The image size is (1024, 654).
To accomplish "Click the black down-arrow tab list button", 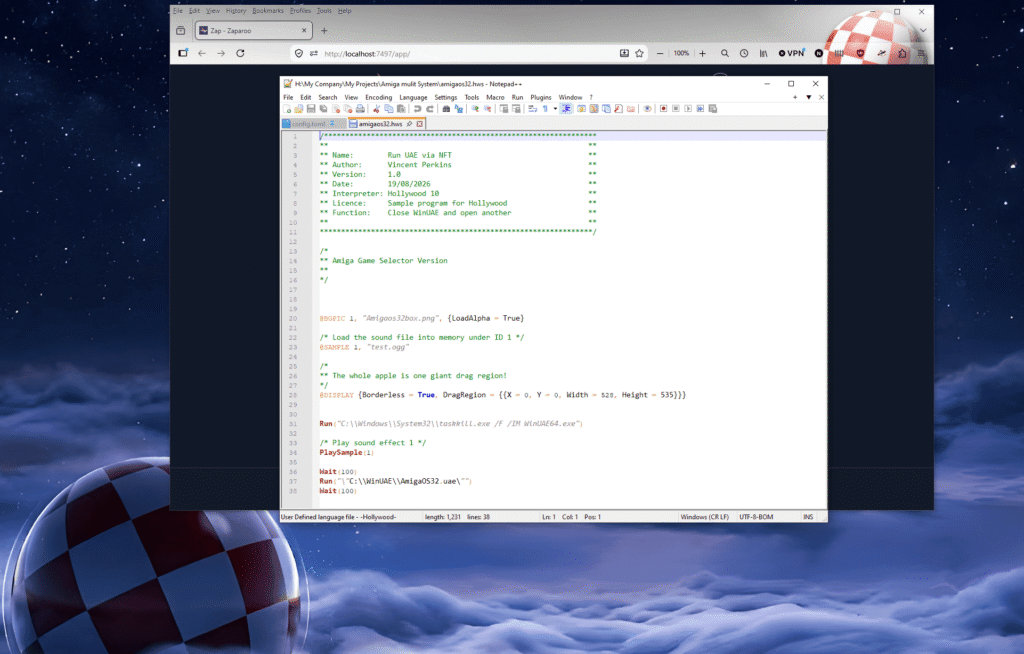I will tap(808, 97).
